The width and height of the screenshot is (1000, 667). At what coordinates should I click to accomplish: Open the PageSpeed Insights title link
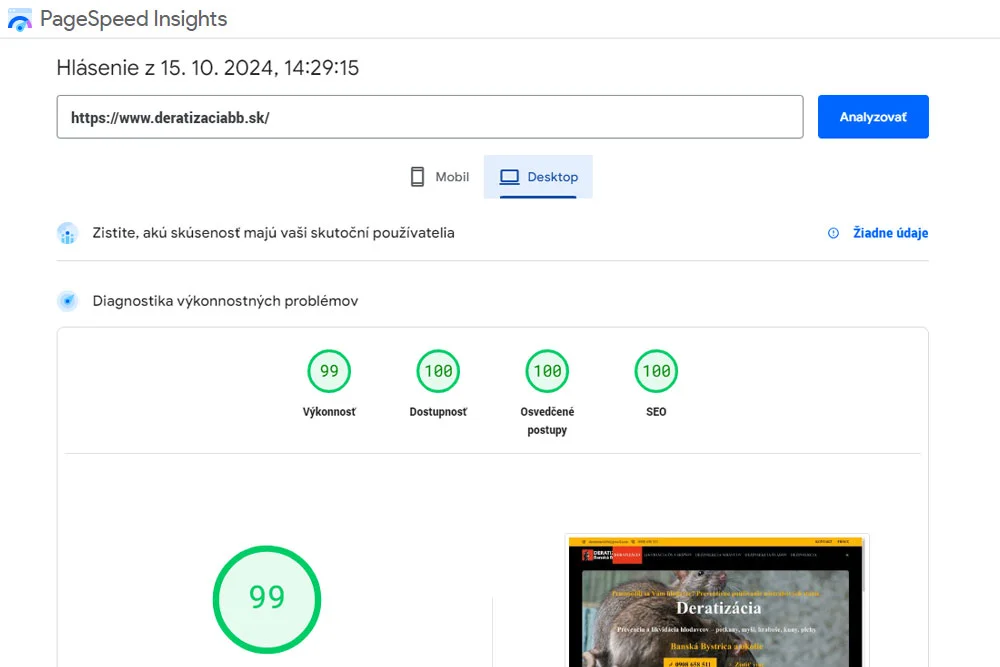click(133, 19)
